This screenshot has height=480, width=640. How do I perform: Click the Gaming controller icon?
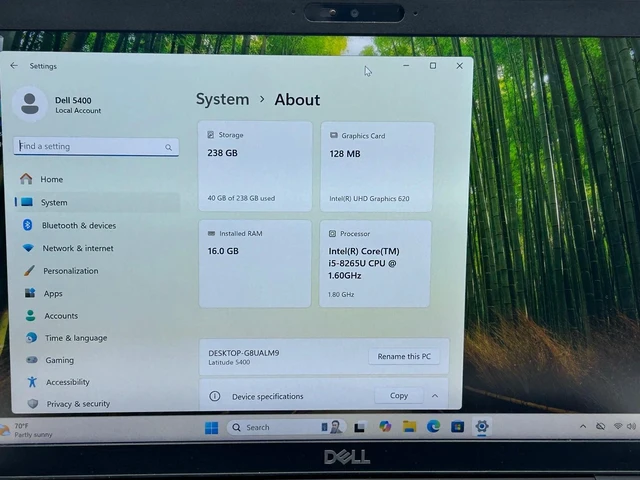(32, 360)
